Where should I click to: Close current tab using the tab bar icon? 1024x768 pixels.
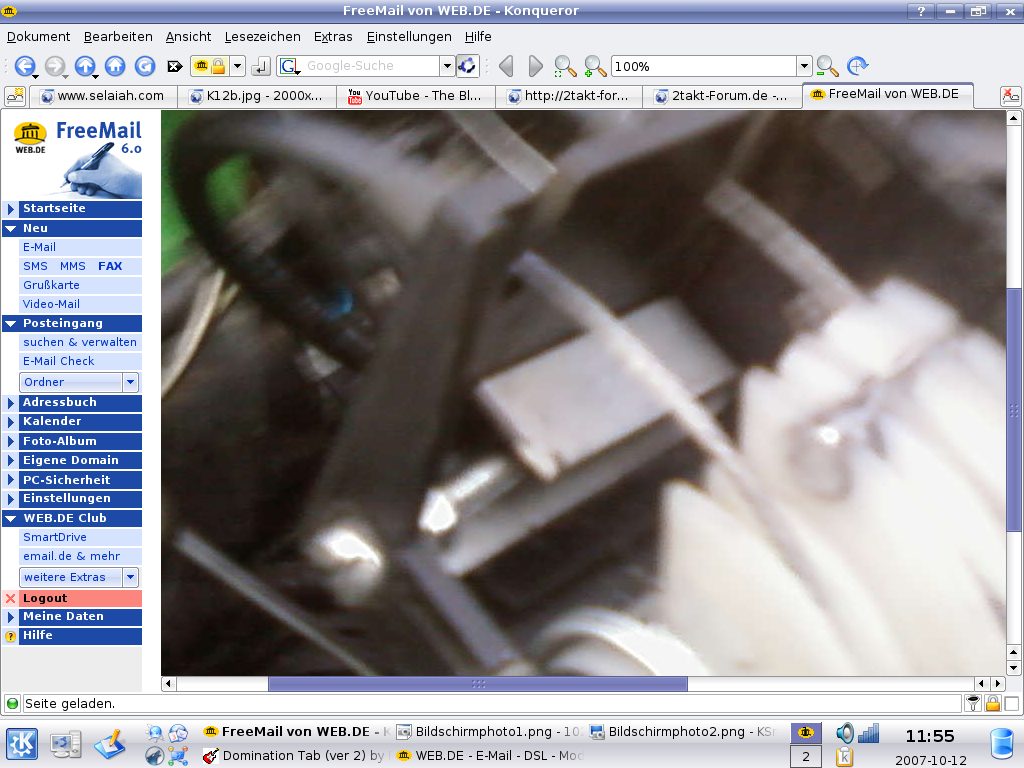click(x=1011, y=96)
